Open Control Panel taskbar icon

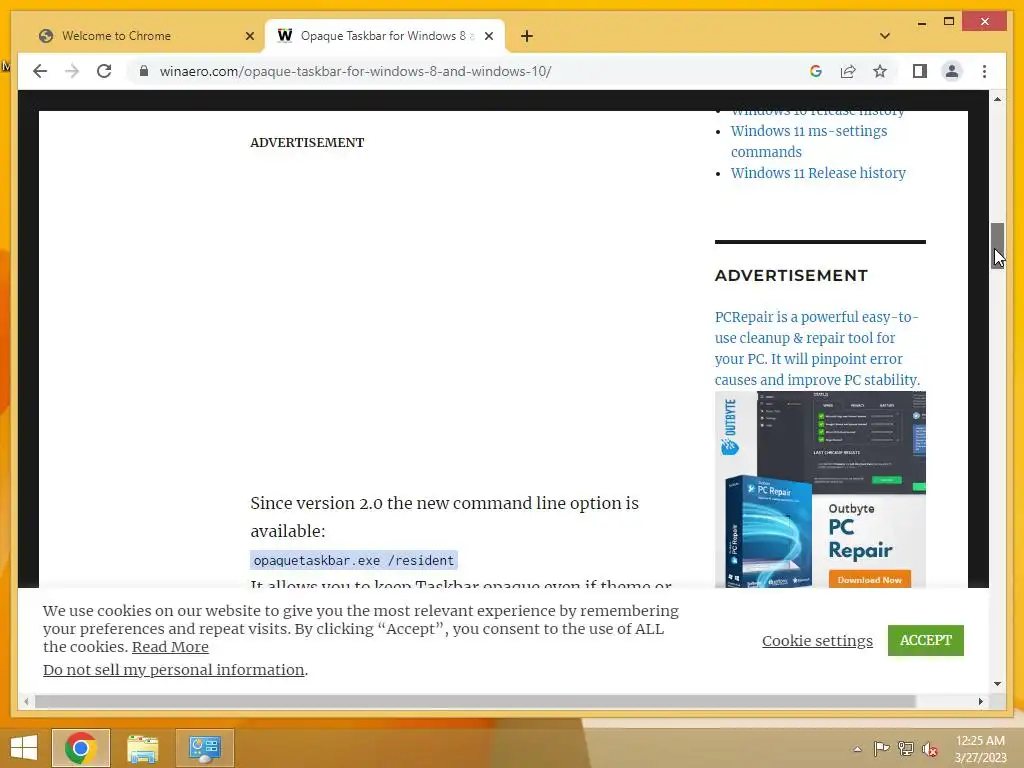click(x=204, y=748)
